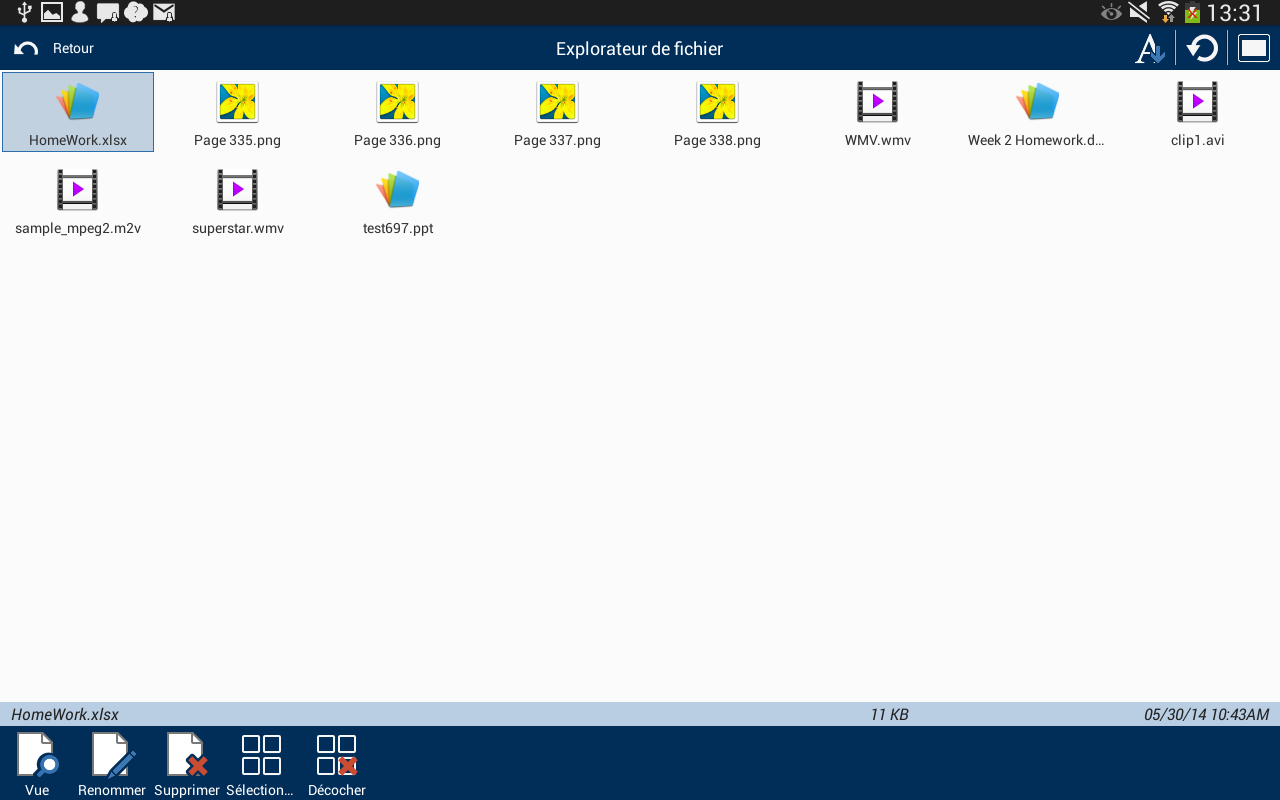Viewport: 1280px width, 800px height.
Task: Toggle the battery charging indicator
Action: (x=1194, y=13)
